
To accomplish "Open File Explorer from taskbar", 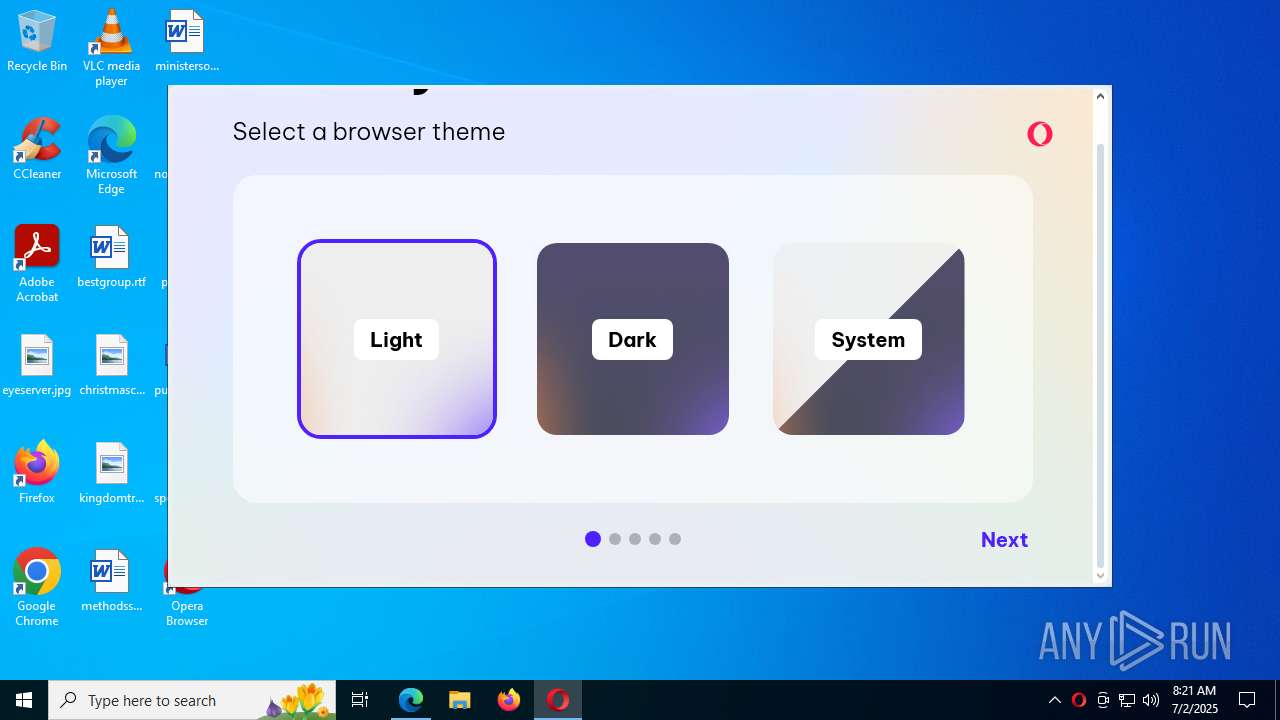I will pyautogui.click(x=460, y=700).
